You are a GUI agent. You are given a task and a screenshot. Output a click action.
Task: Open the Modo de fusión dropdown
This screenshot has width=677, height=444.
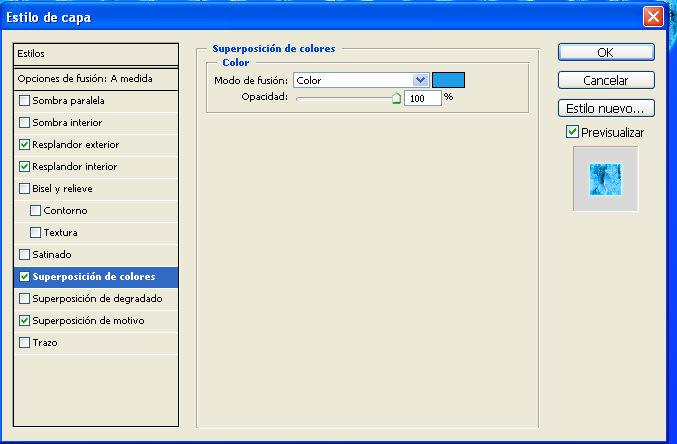pos(420,80)
